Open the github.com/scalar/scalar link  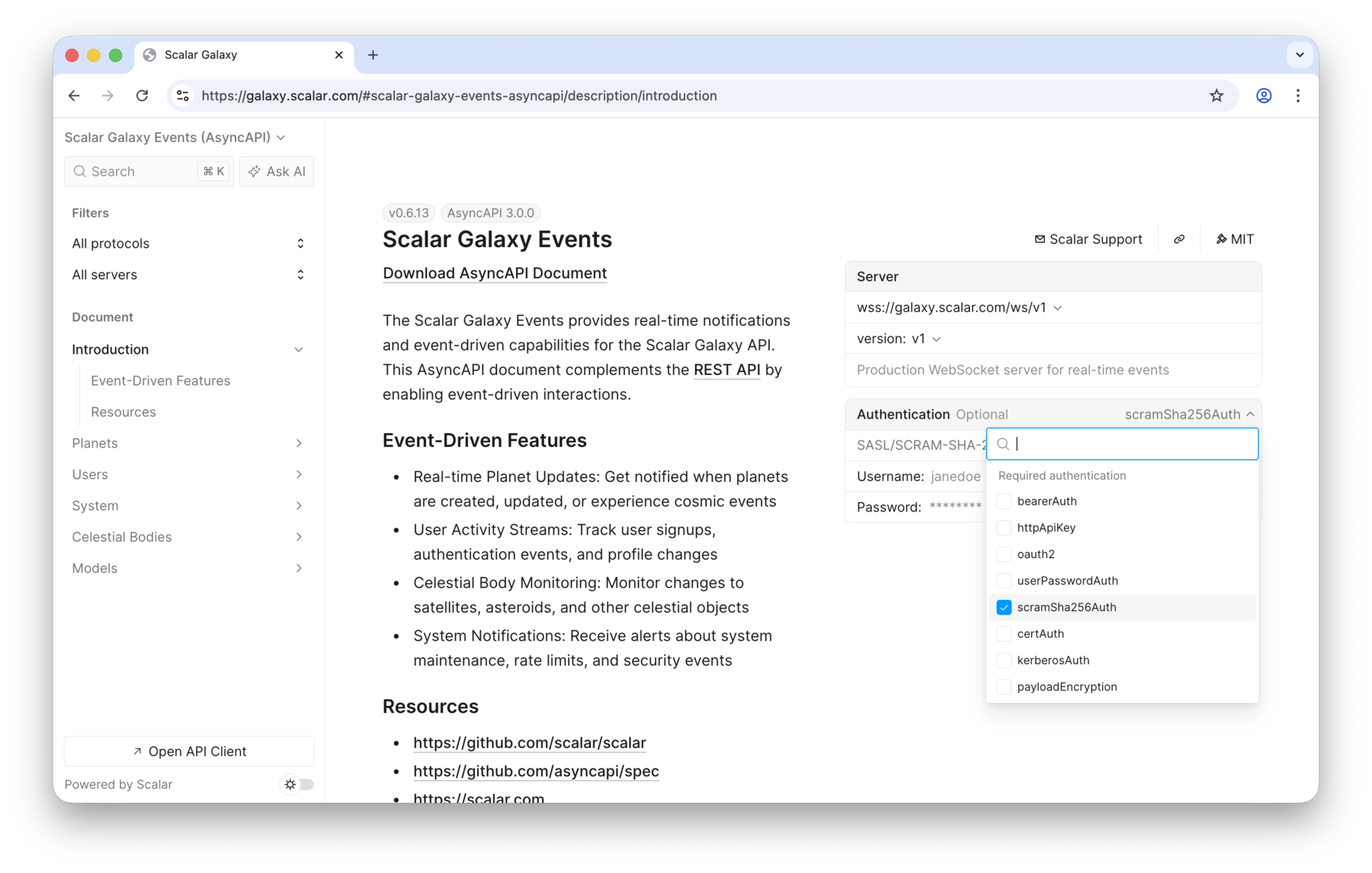[x=530, y=743]
